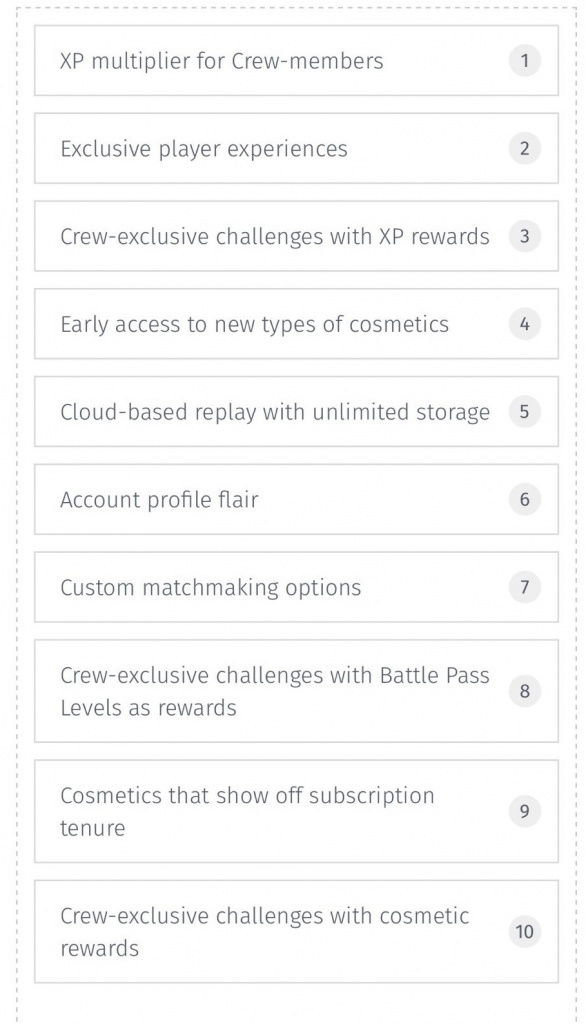Click rank badge number 2

[525, 148]
